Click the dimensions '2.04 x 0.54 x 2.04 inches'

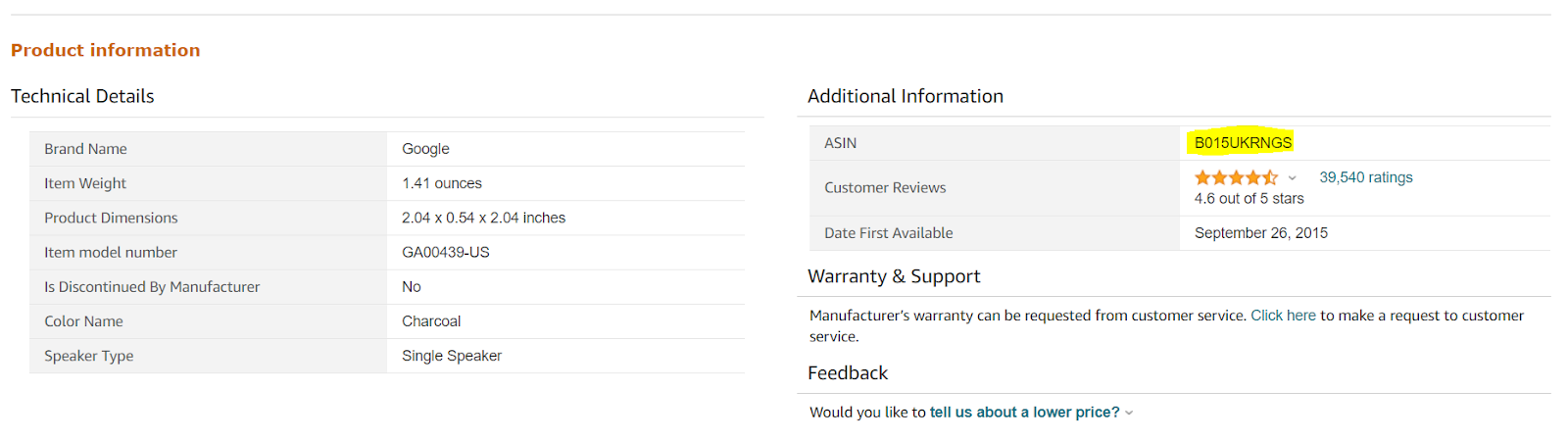[x=483, y=218]
